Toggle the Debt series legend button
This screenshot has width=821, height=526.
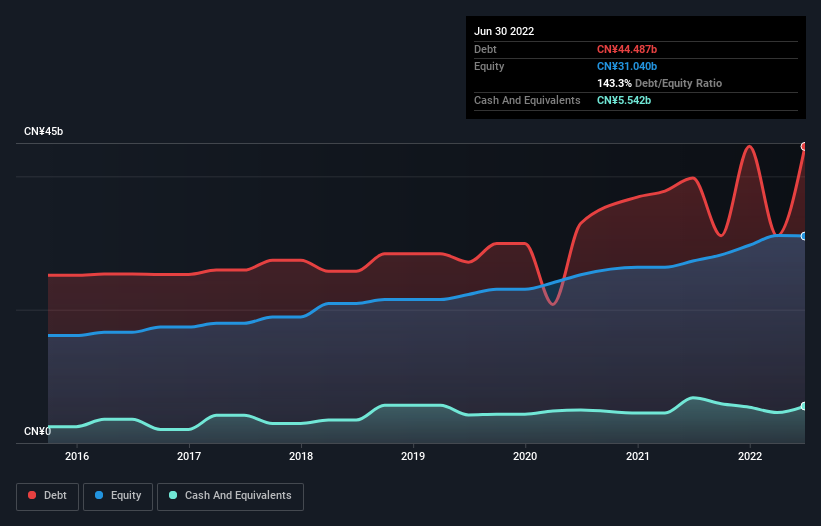click(47, 496)
